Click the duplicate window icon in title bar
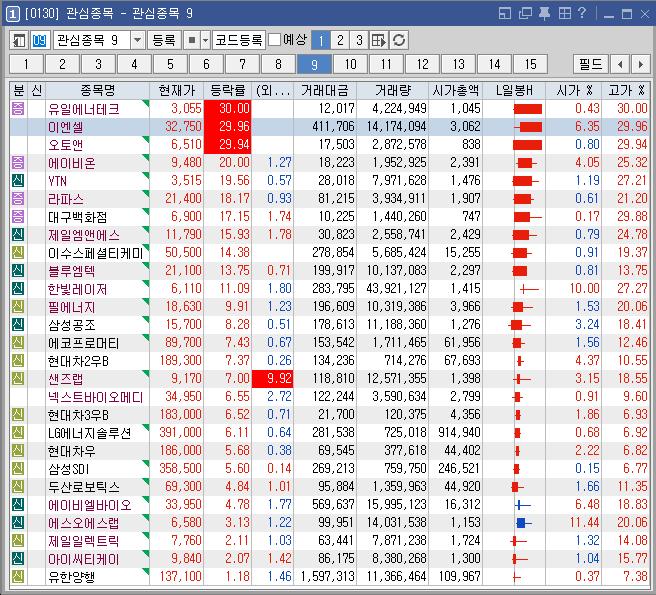Screen dimensions: 656x595 [525, 14]
